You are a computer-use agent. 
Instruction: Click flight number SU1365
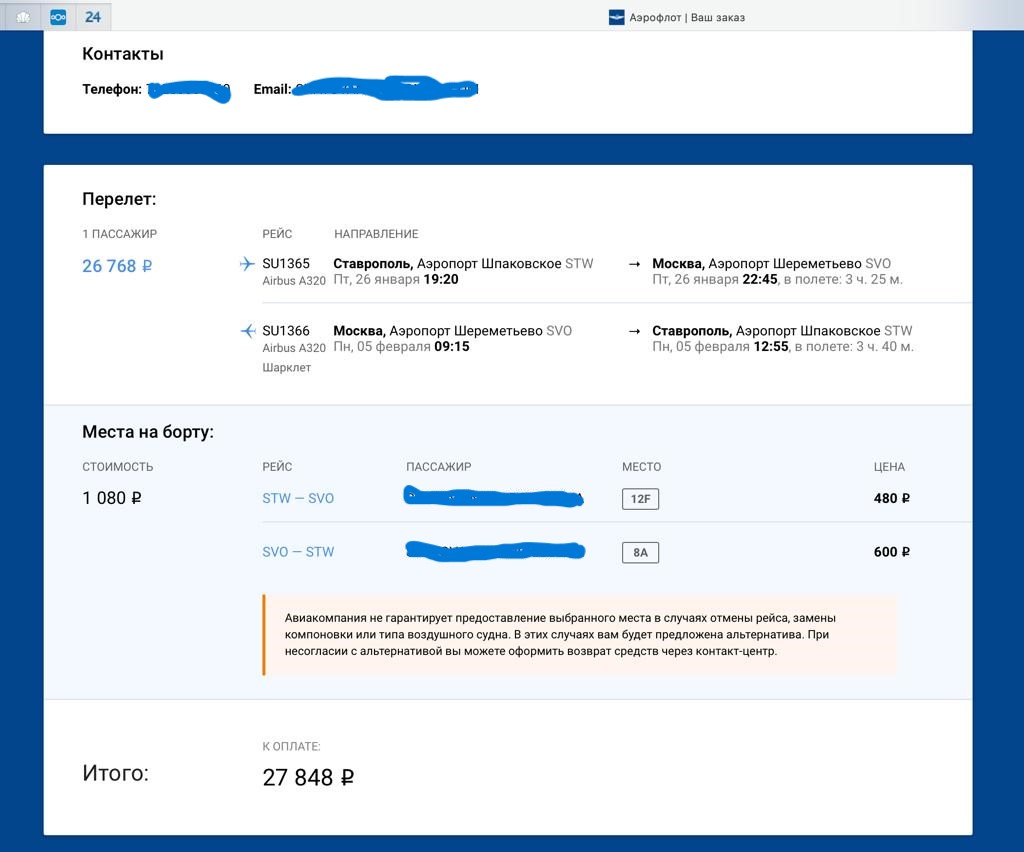coord(286,264)
